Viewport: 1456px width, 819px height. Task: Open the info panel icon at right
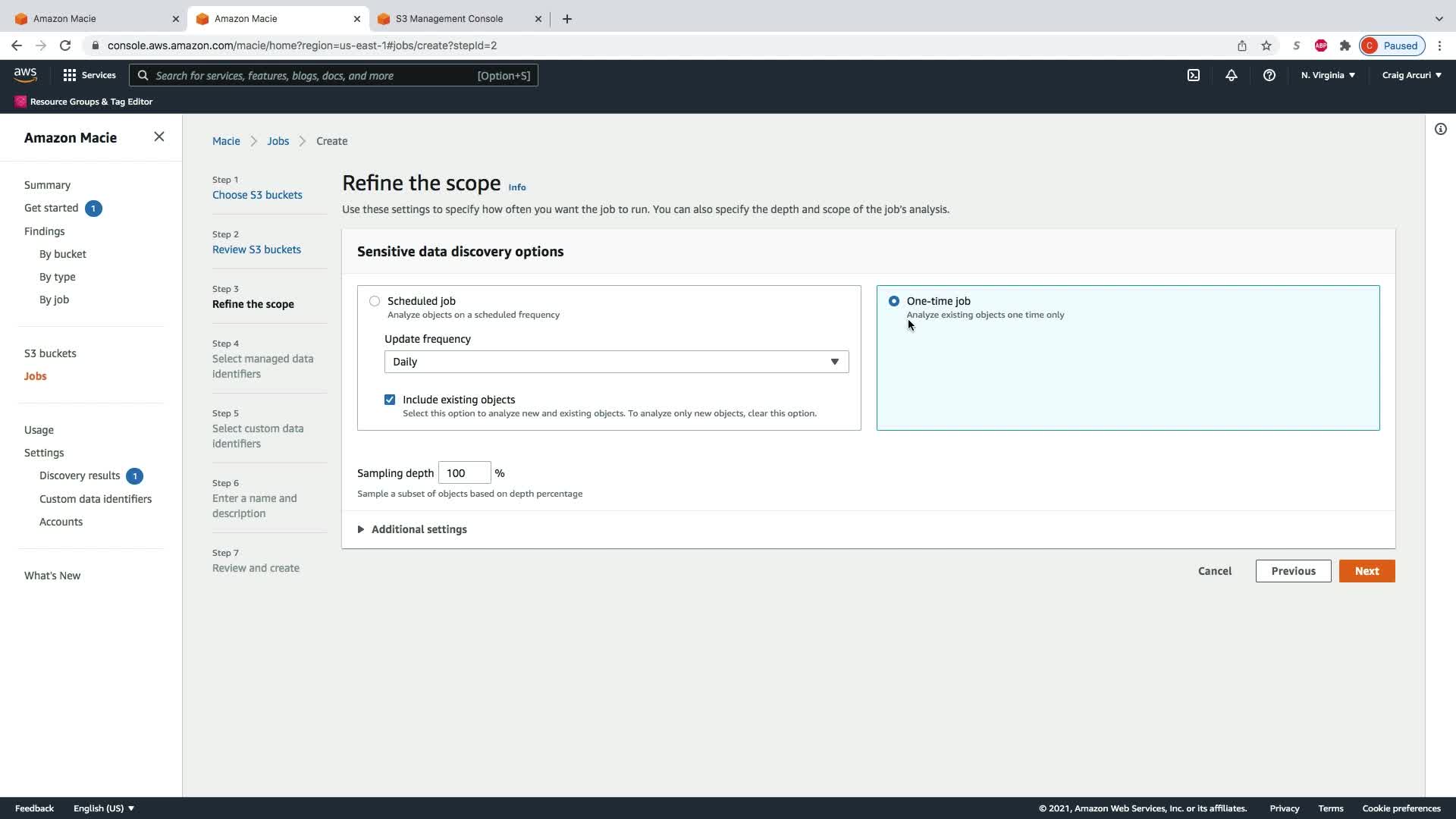[1441, 129]
